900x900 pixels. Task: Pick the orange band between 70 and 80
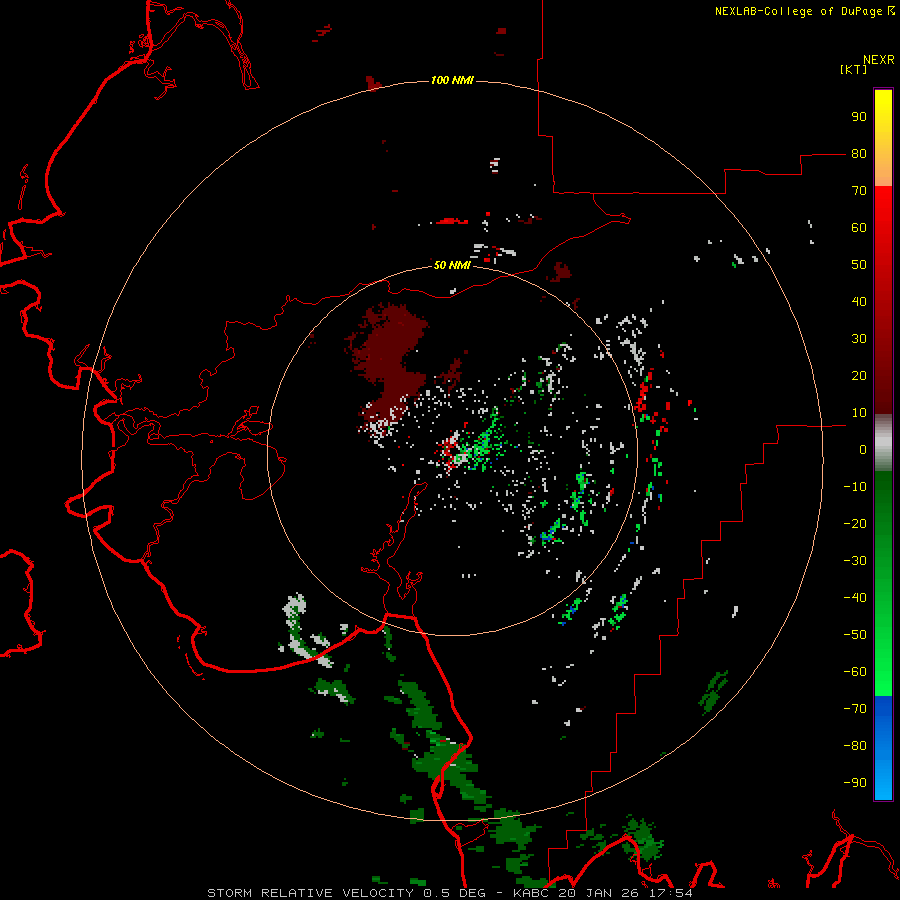tap(883, 172)
